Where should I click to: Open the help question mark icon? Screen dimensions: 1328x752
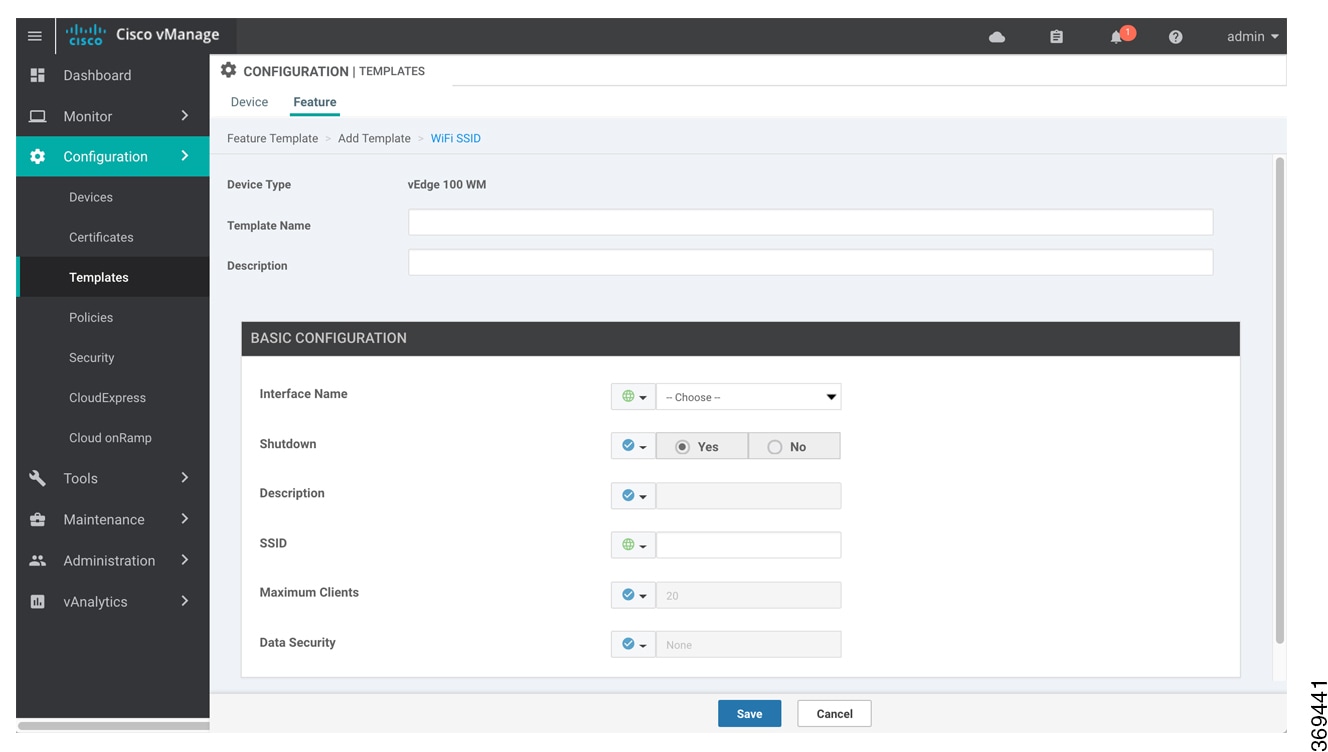(x=1176, y=37)
